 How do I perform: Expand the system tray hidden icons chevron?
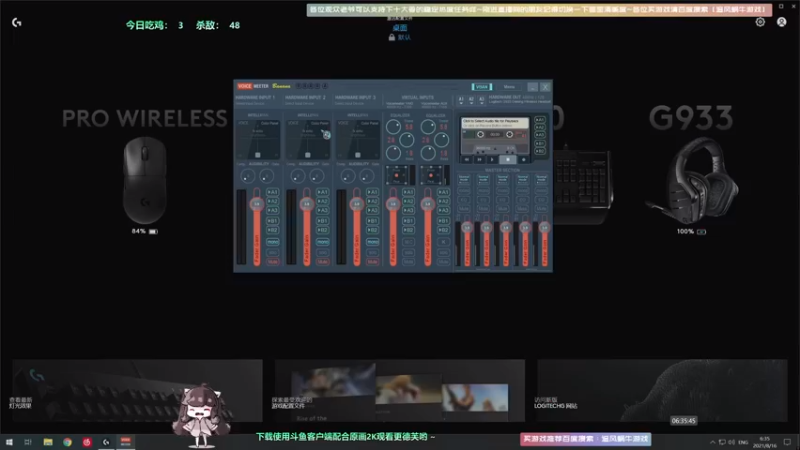click(x=712, y=442)
